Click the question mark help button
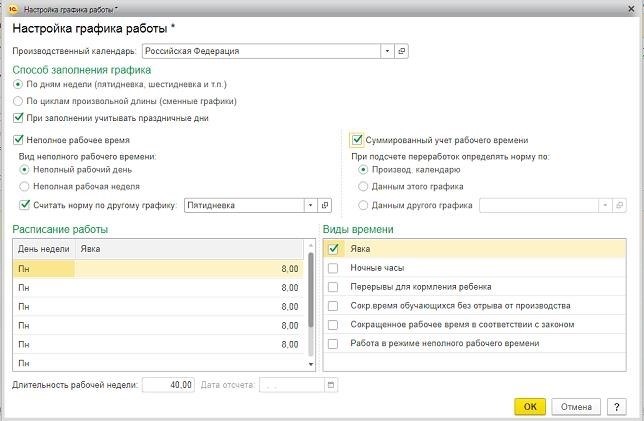Screen dimensions: 644x421 (617, 407)
